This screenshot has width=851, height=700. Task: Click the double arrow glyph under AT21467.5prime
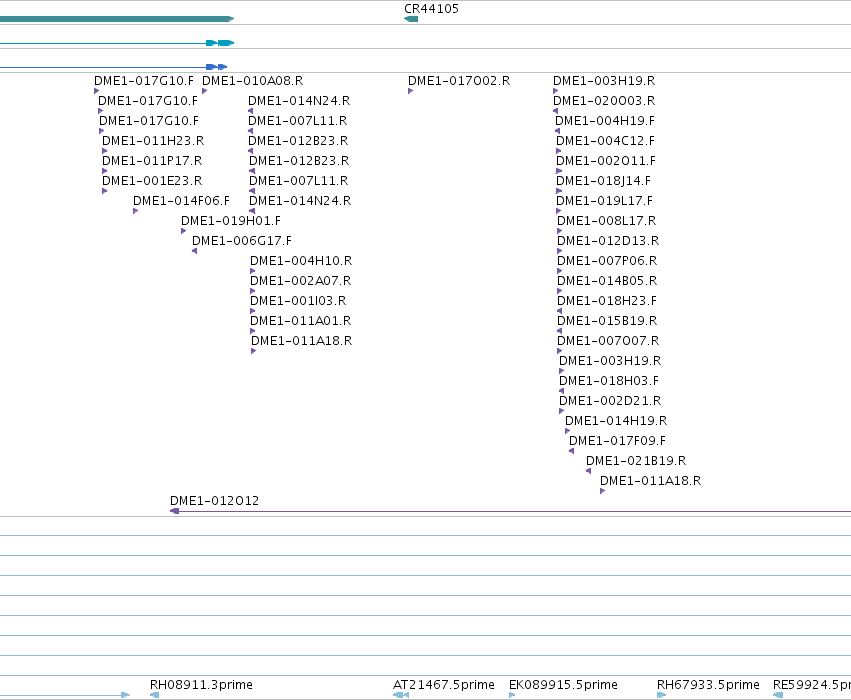click(401, 695)
